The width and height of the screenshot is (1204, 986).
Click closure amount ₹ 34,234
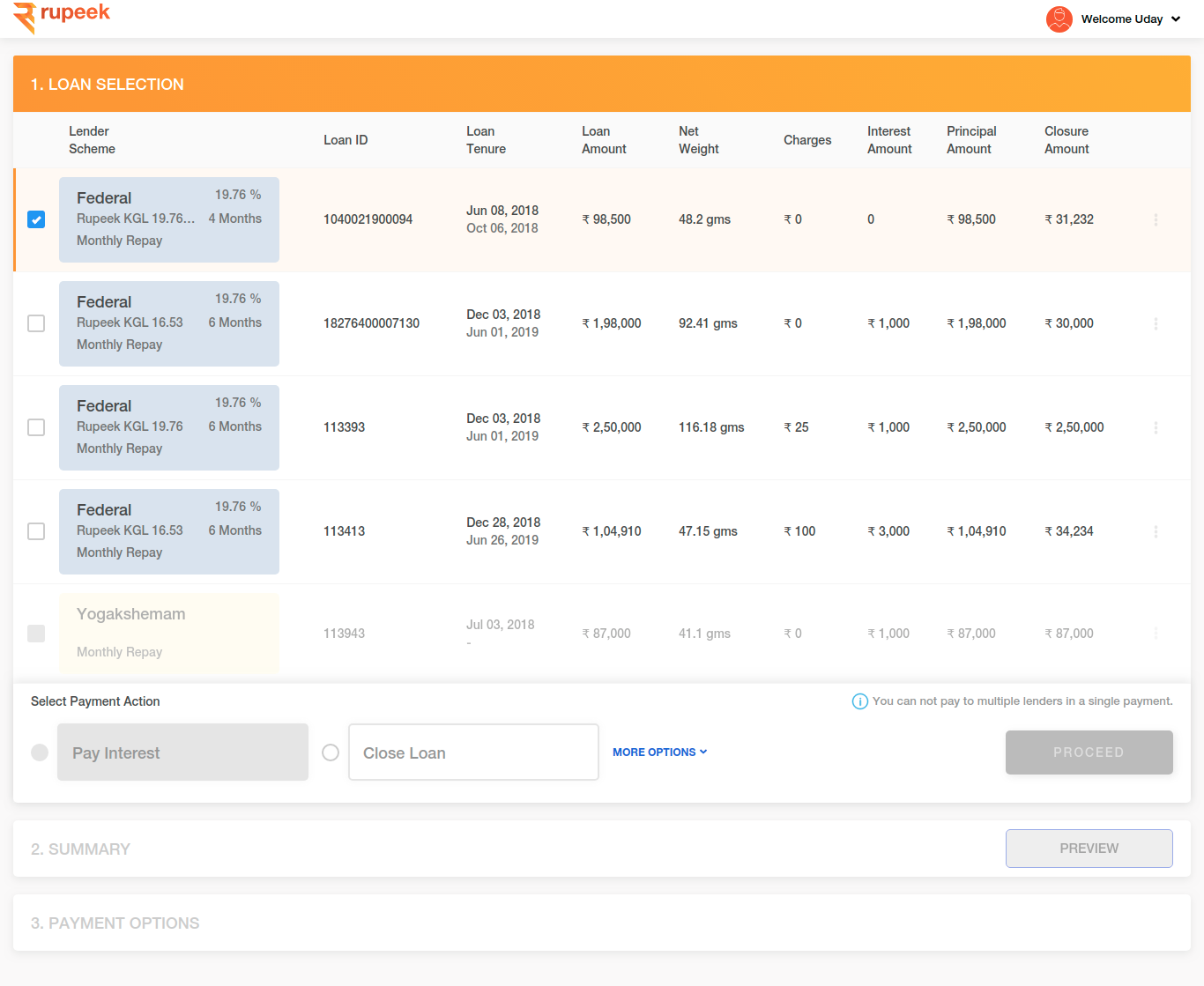(x=1069, y=531)
